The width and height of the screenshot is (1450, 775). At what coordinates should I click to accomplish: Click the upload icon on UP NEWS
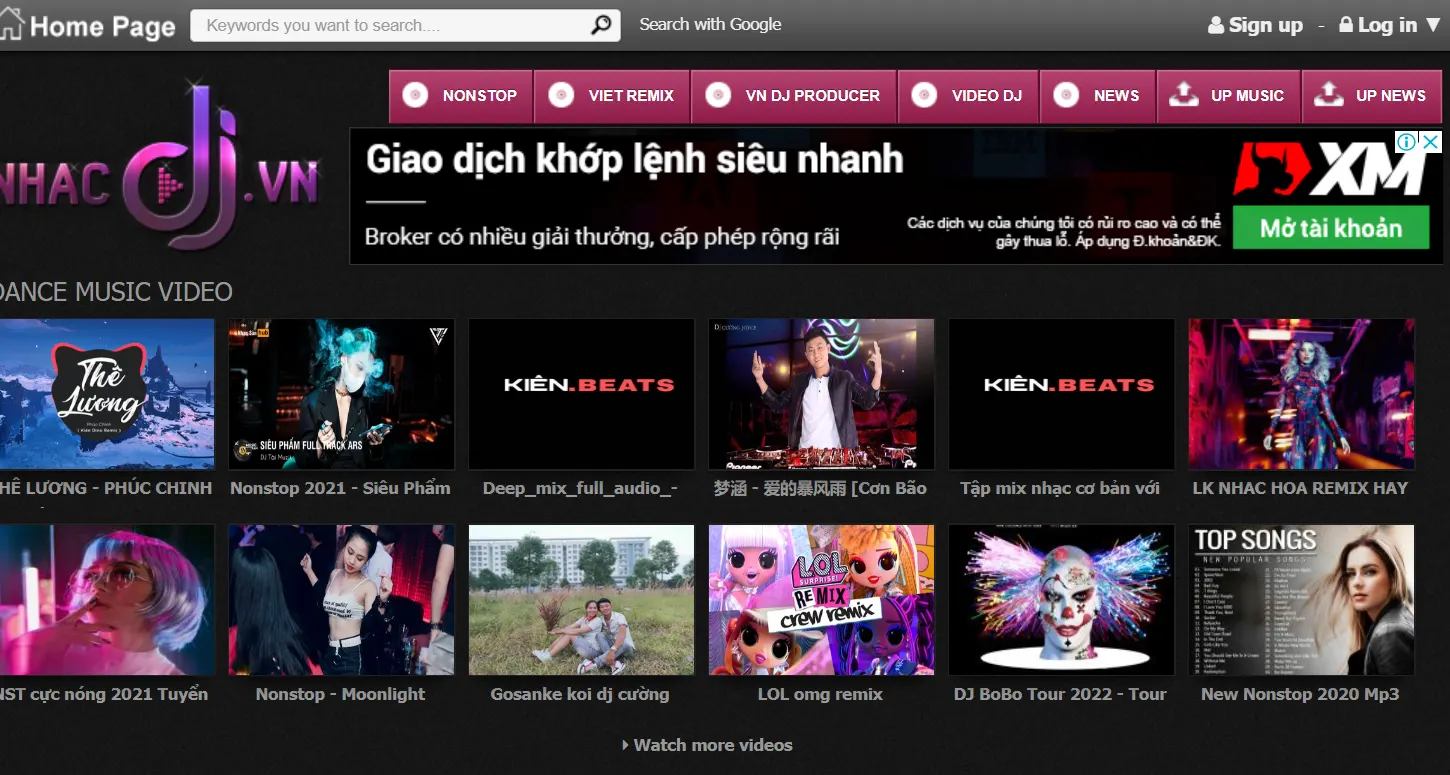click(1329, 95)
